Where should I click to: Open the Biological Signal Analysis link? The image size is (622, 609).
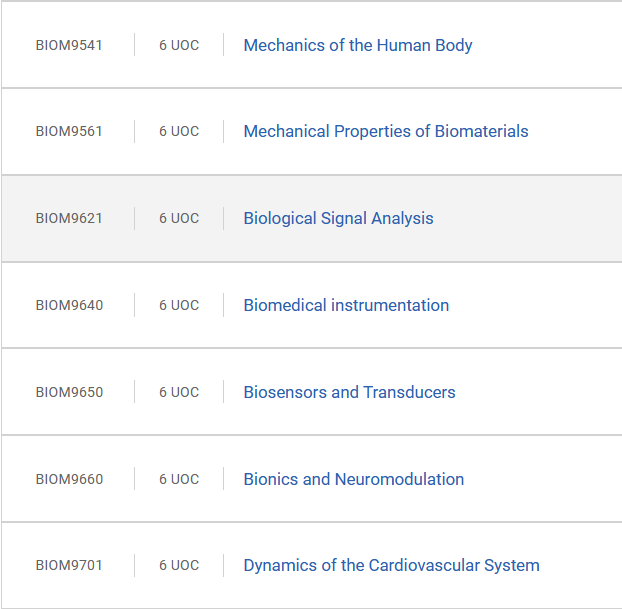pyautogui.click(x=338, y=219)
